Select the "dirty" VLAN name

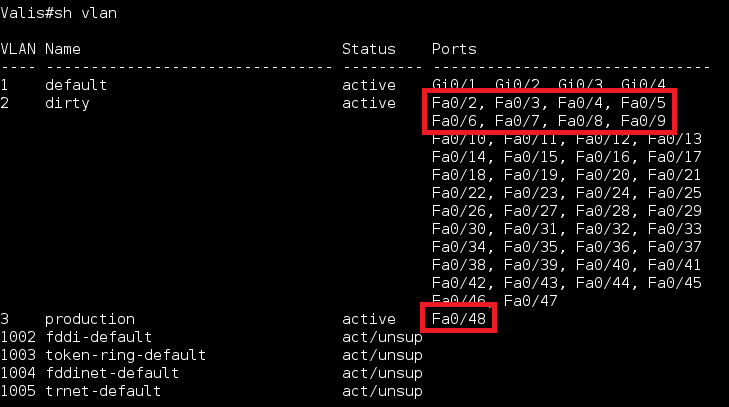67,102
